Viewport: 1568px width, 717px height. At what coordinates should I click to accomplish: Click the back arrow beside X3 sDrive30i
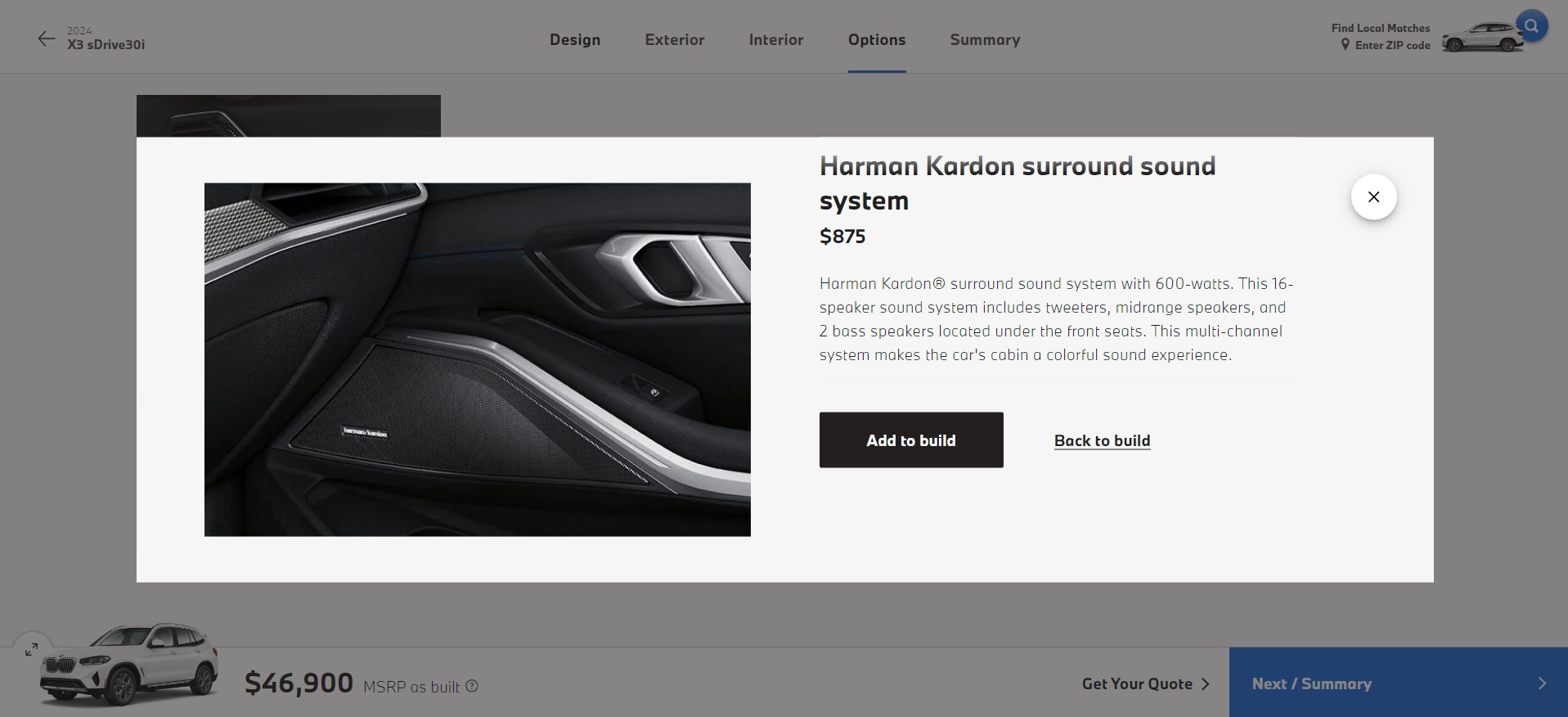coord(46,38)
